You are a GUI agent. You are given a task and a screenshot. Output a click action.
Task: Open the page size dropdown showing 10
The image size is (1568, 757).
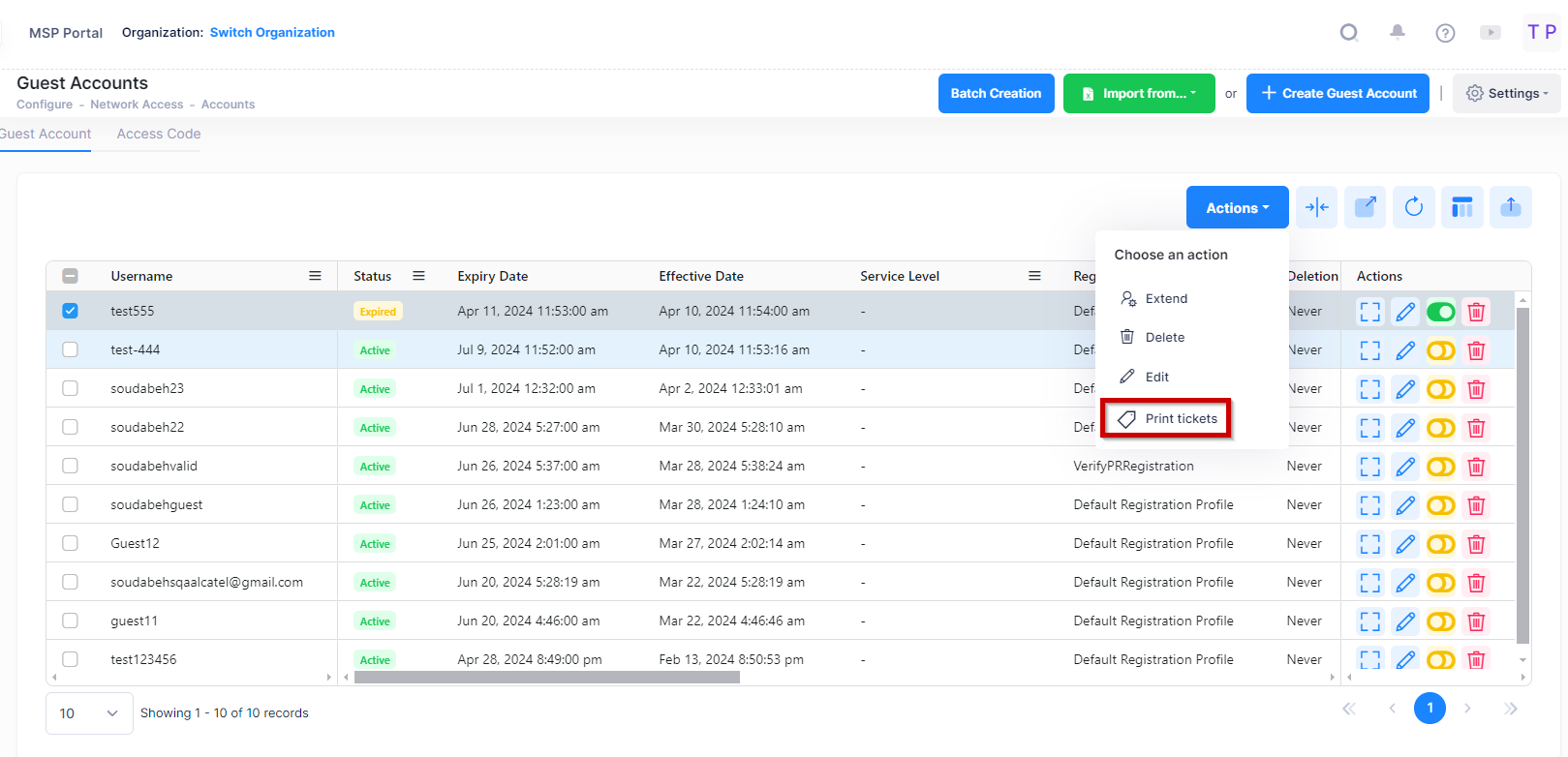click(x=88, y=713)
